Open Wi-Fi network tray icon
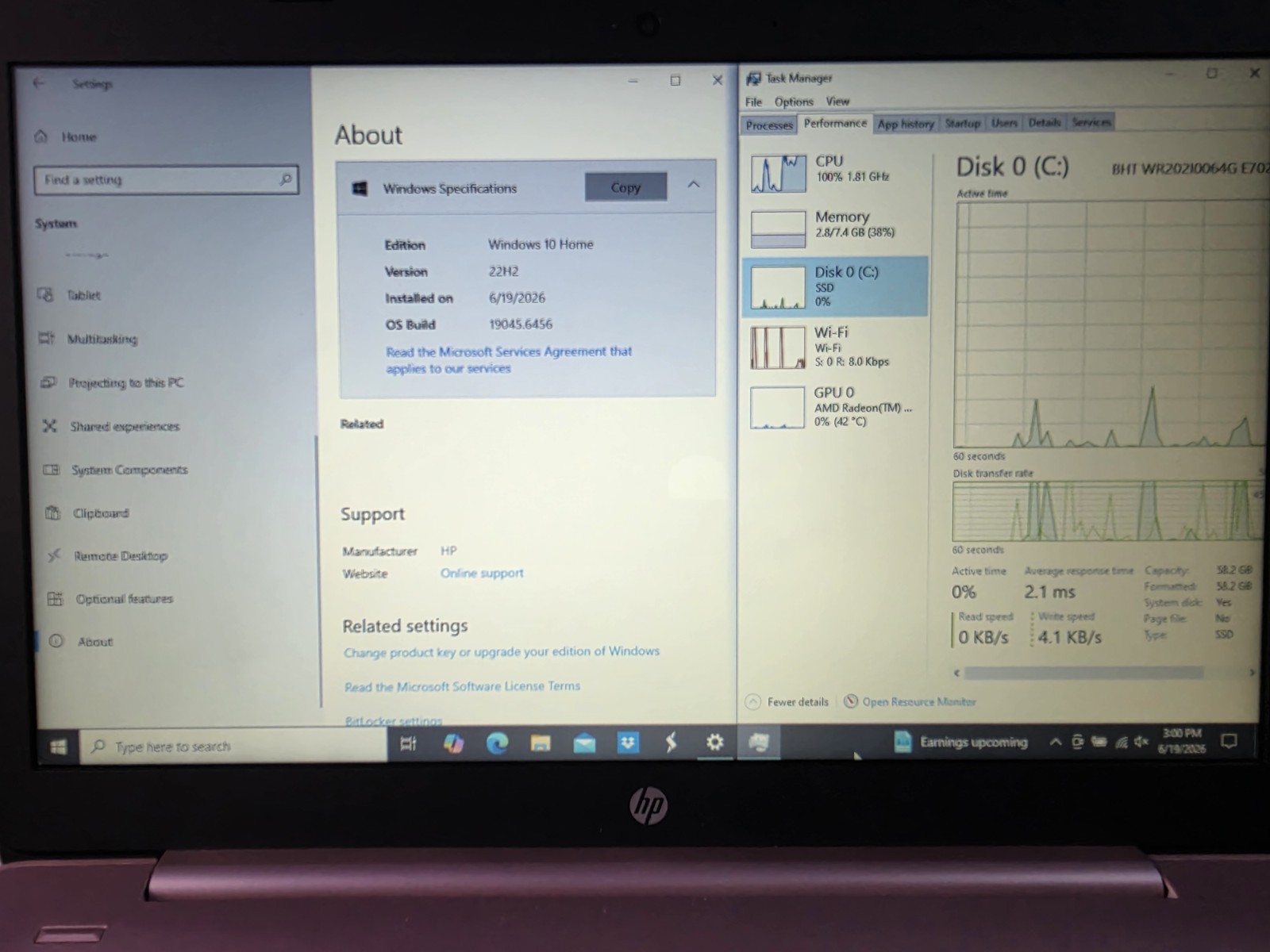The width and height of the screenshot is (1270, 952). tap(1121, 743)
